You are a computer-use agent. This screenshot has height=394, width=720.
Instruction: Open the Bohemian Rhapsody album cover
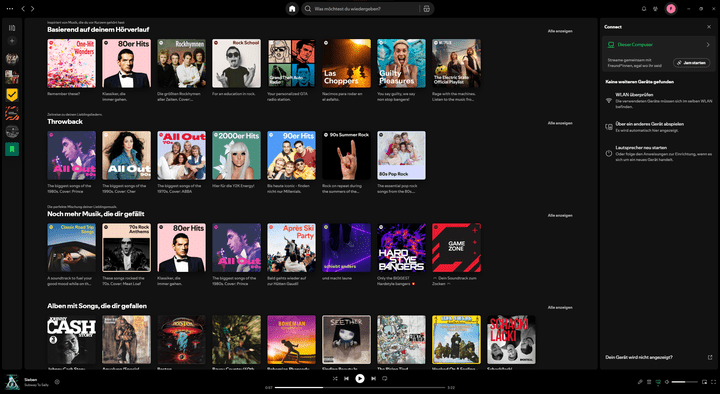(292, 339)
